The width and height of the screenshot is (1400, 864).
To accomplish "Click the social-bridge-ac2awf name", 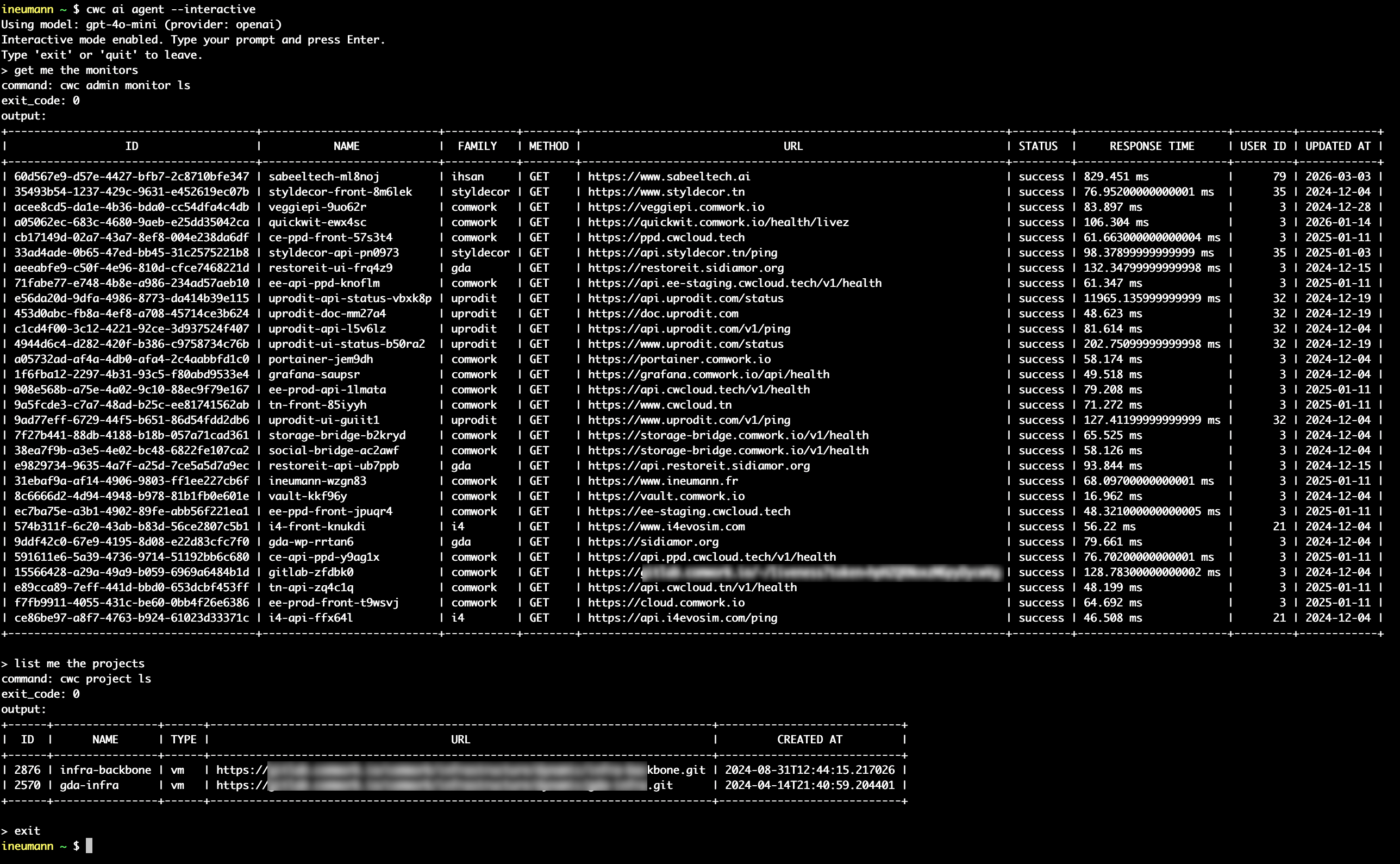I will pos(334,451).
